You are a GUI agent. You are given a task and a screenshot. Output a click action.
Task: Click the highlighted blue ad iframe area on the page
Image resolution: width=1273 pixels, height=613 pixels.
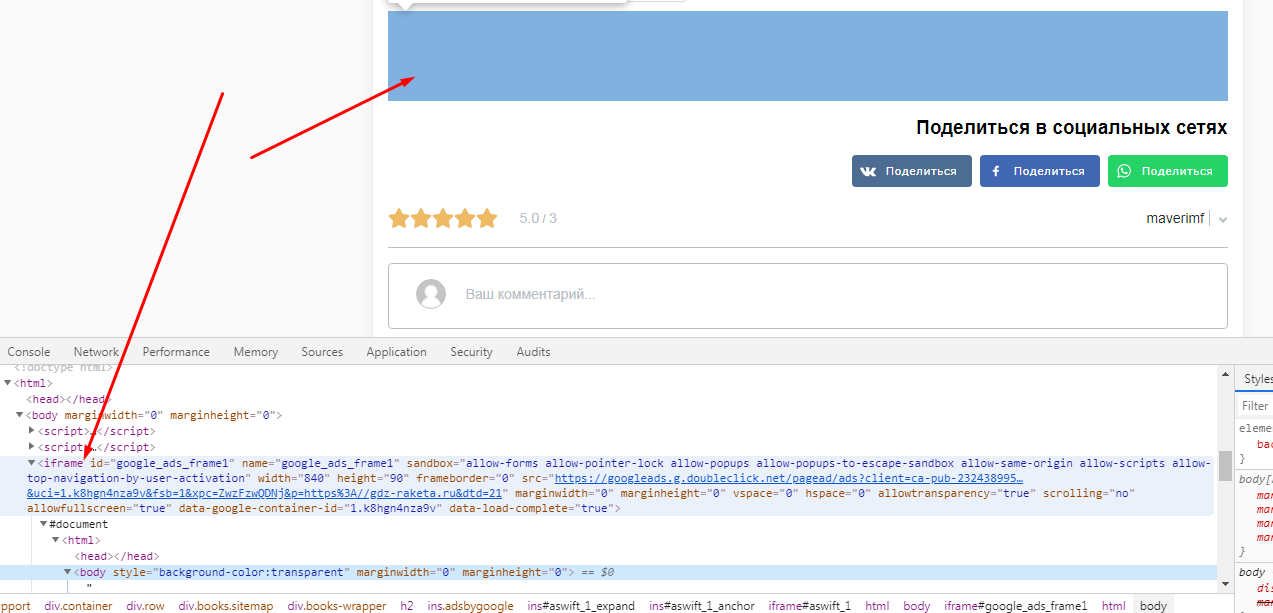[808, 56]
